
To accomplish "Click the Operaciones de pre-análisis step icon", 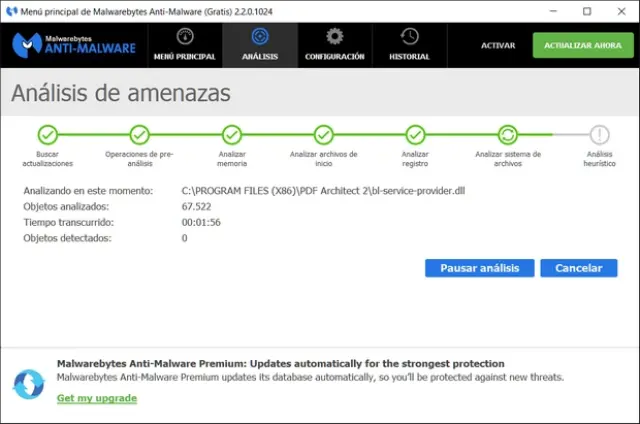I will 139,134.
